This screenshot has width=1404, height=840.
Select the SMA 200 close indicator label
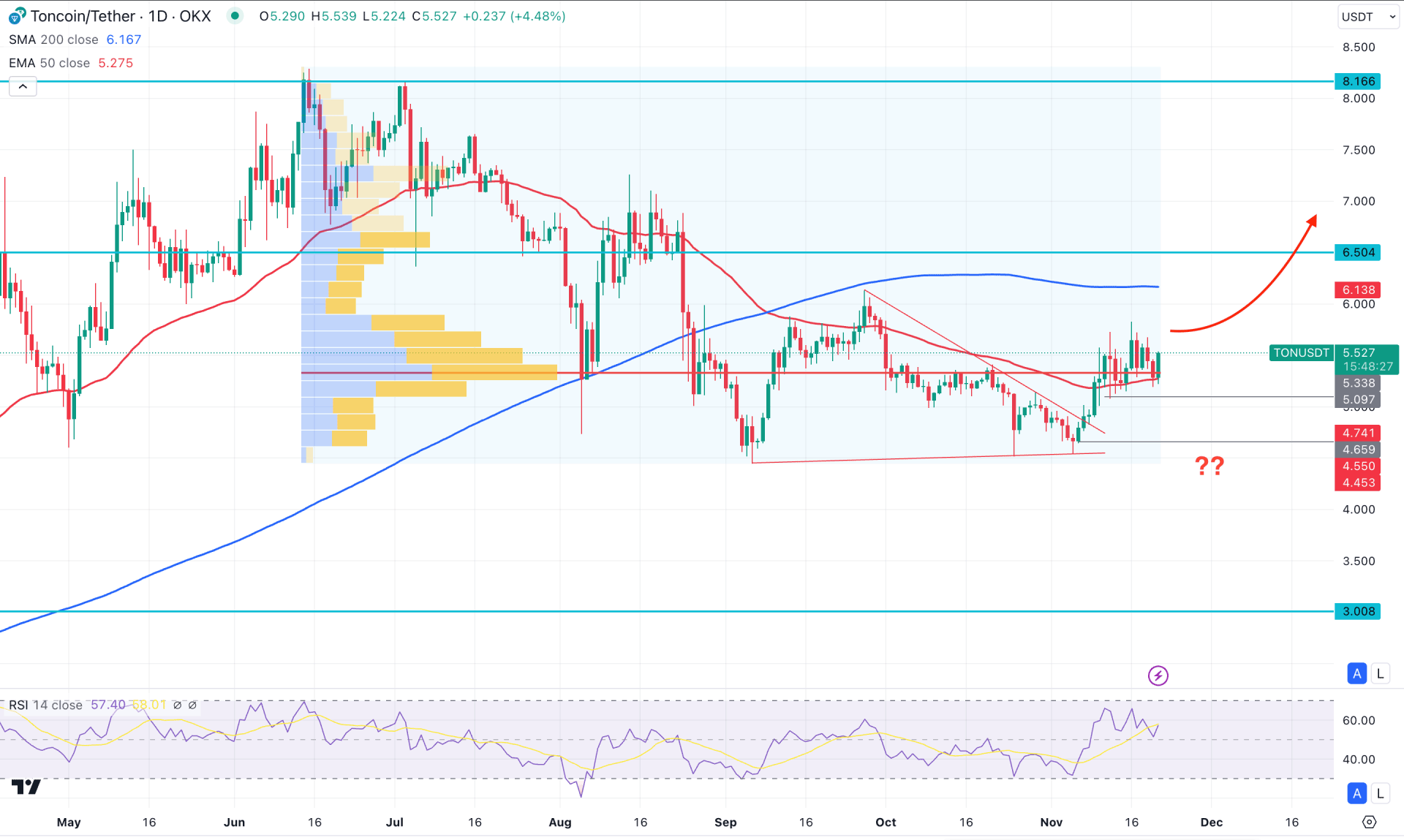(53, 39)
